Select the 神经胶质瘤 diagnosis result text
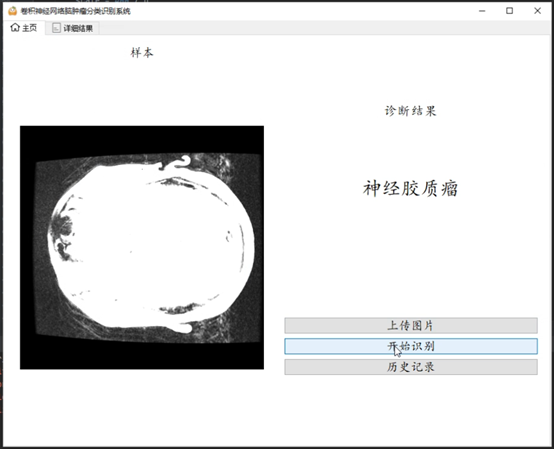 [x=410, y=188]
